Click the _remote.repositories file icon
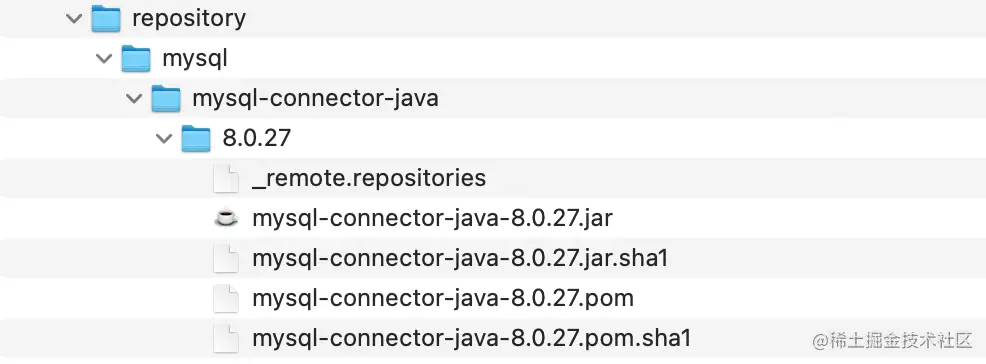This screenshot has width=986, height=364. coord(226,179)
